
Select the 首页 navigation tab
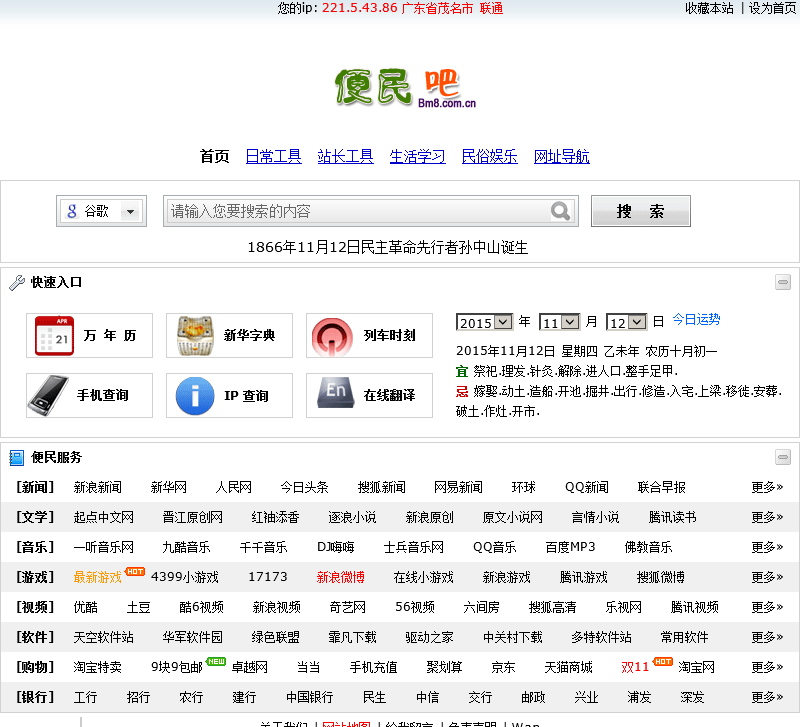tap(214, 156)
